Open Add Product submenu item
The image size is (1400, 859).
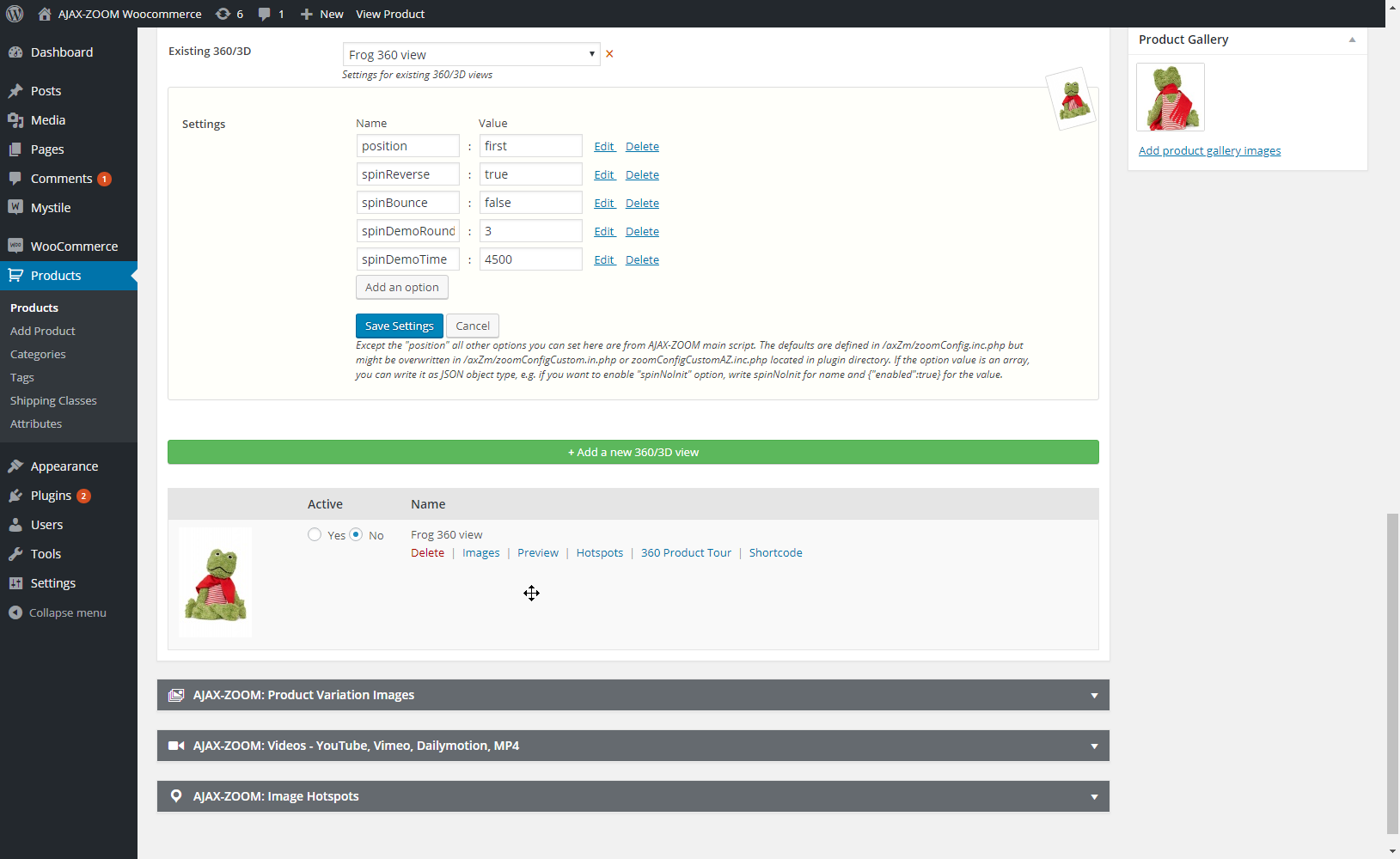coord(43,331)
